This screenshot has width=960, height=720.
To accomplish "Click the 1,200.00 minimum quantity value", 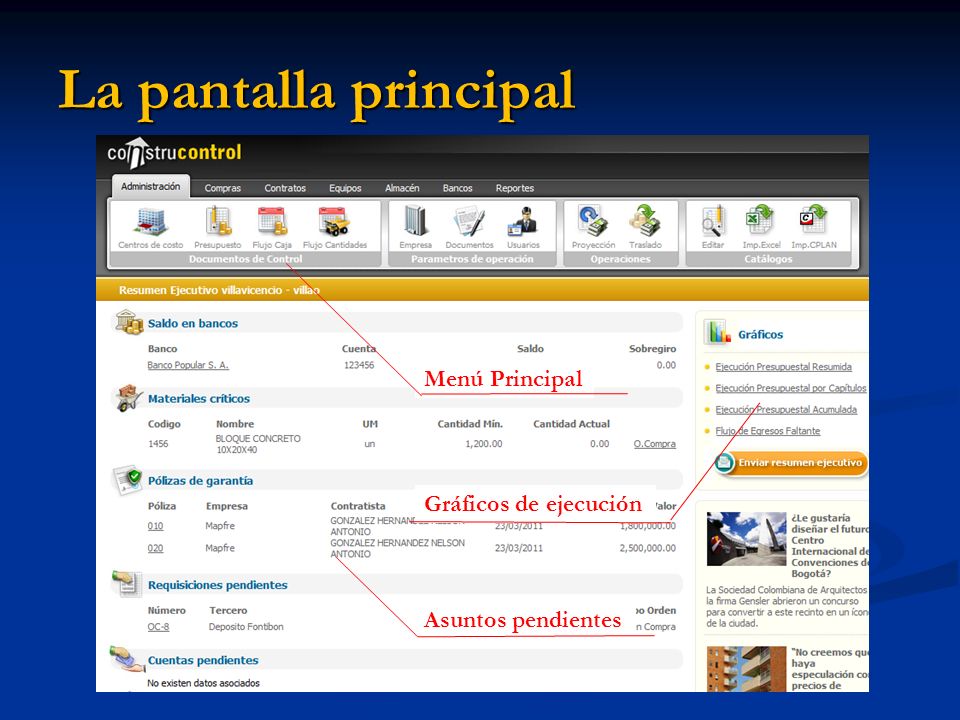I will (x=484, y=444).
